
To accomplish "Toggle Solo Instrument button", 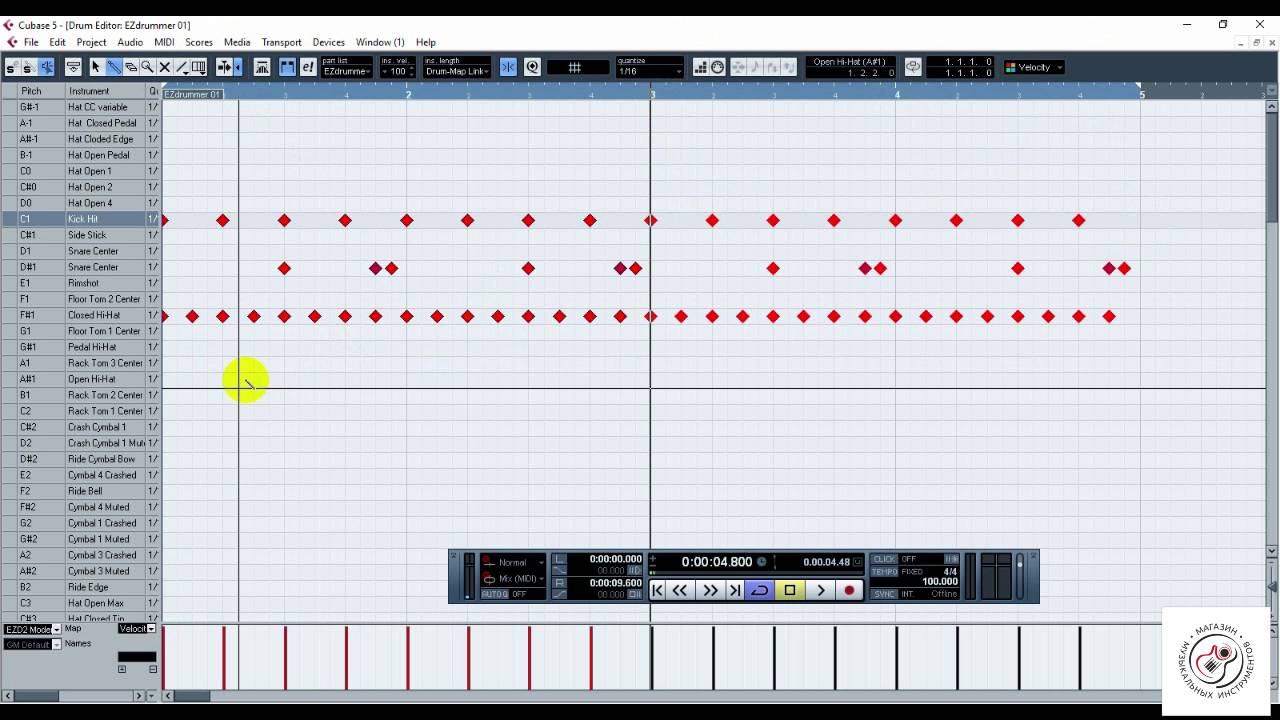I will [28, 67].
